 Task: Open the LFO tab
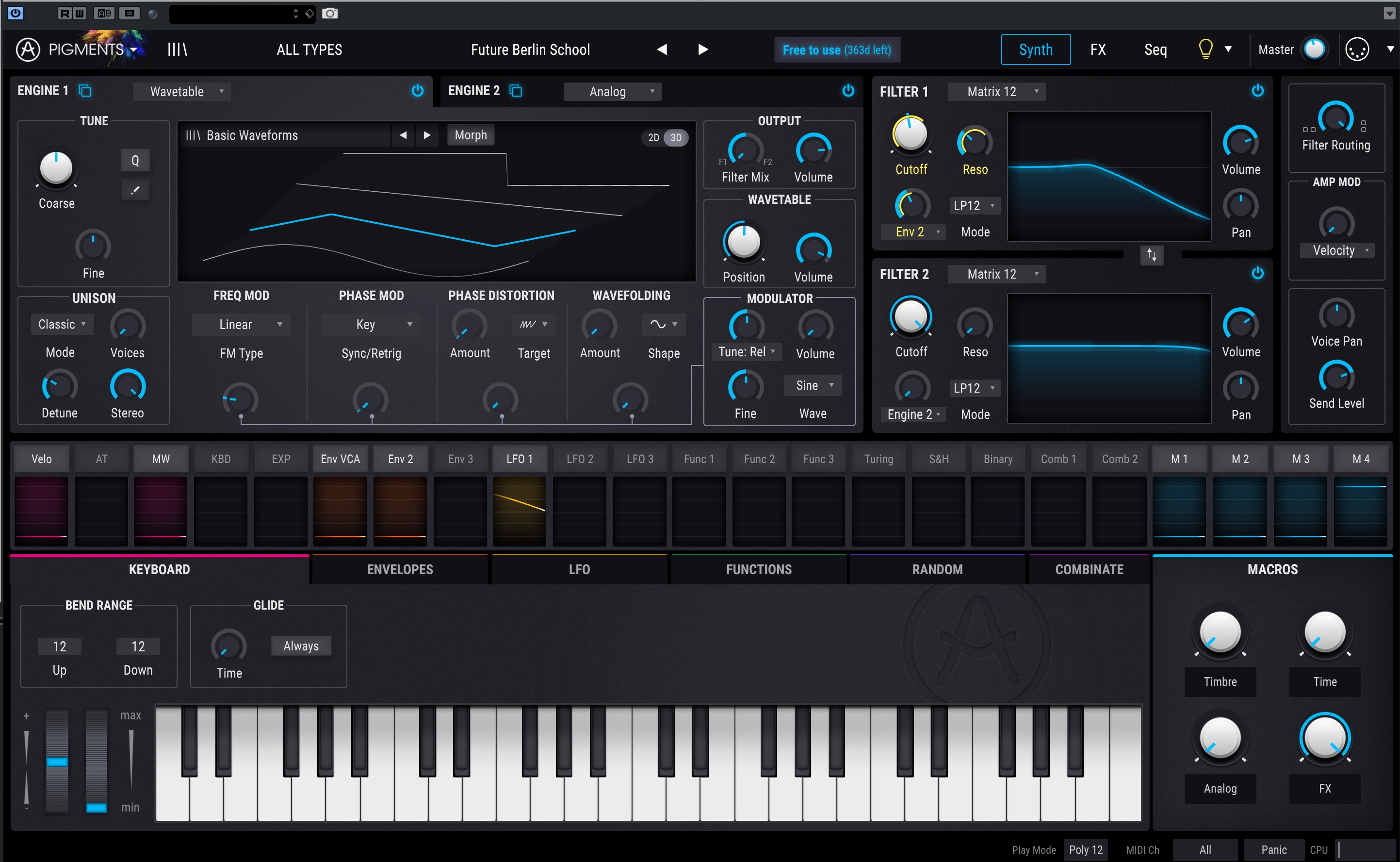[580, 569]
